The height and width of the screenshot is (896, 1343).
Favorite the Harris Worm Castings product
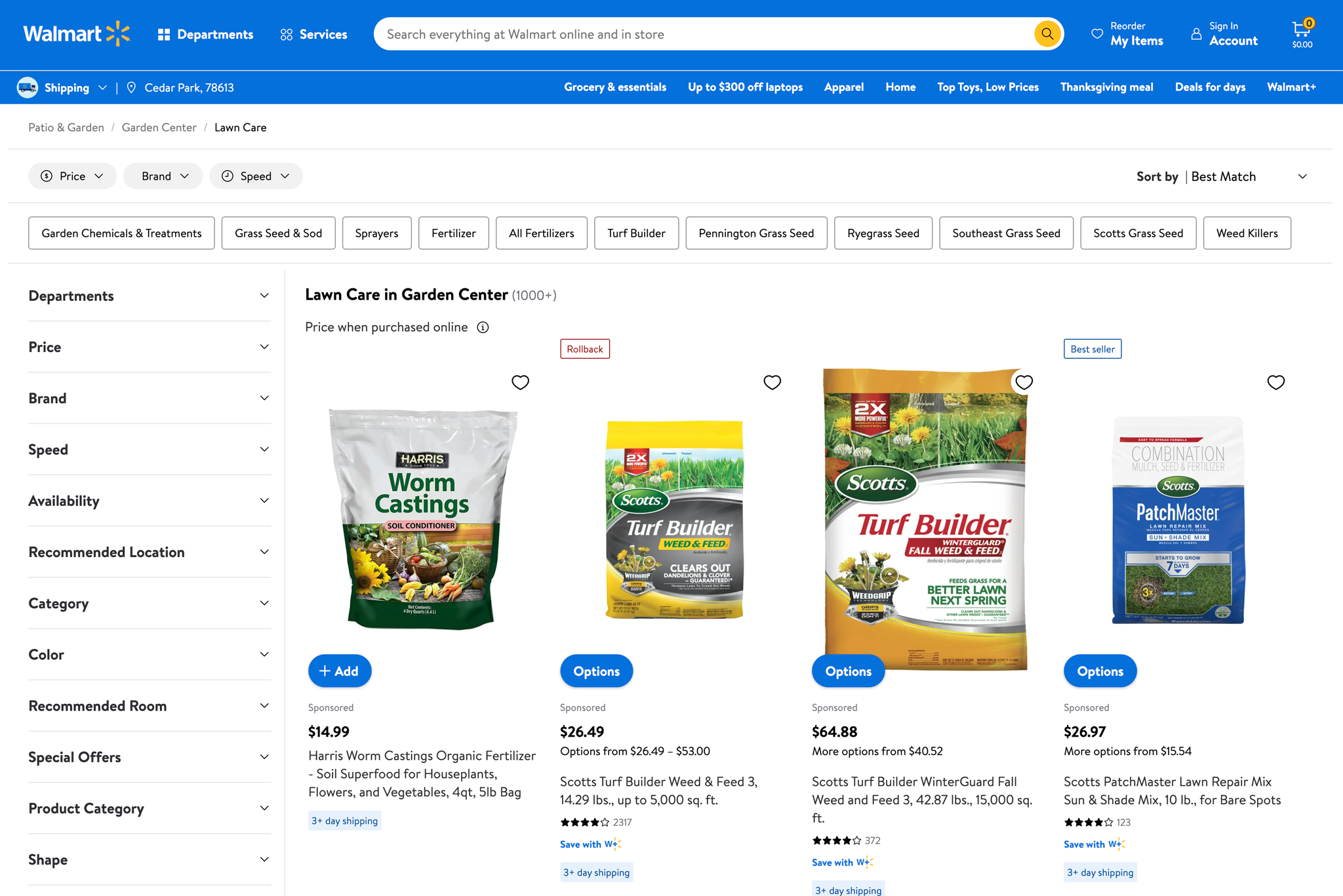tap(520, 382)
